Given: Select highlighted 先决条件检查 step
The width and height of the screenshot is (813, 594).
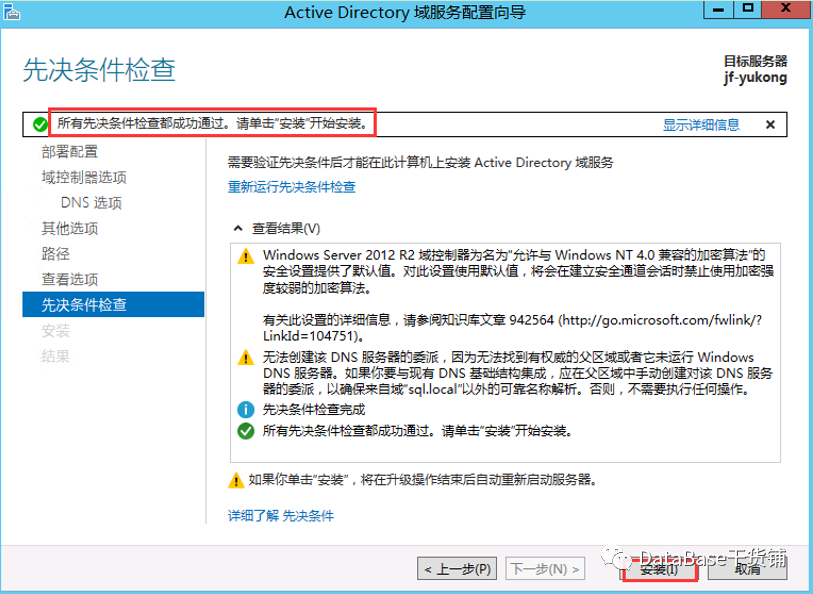Looking at the screenshot, I should tap(113, 304).
